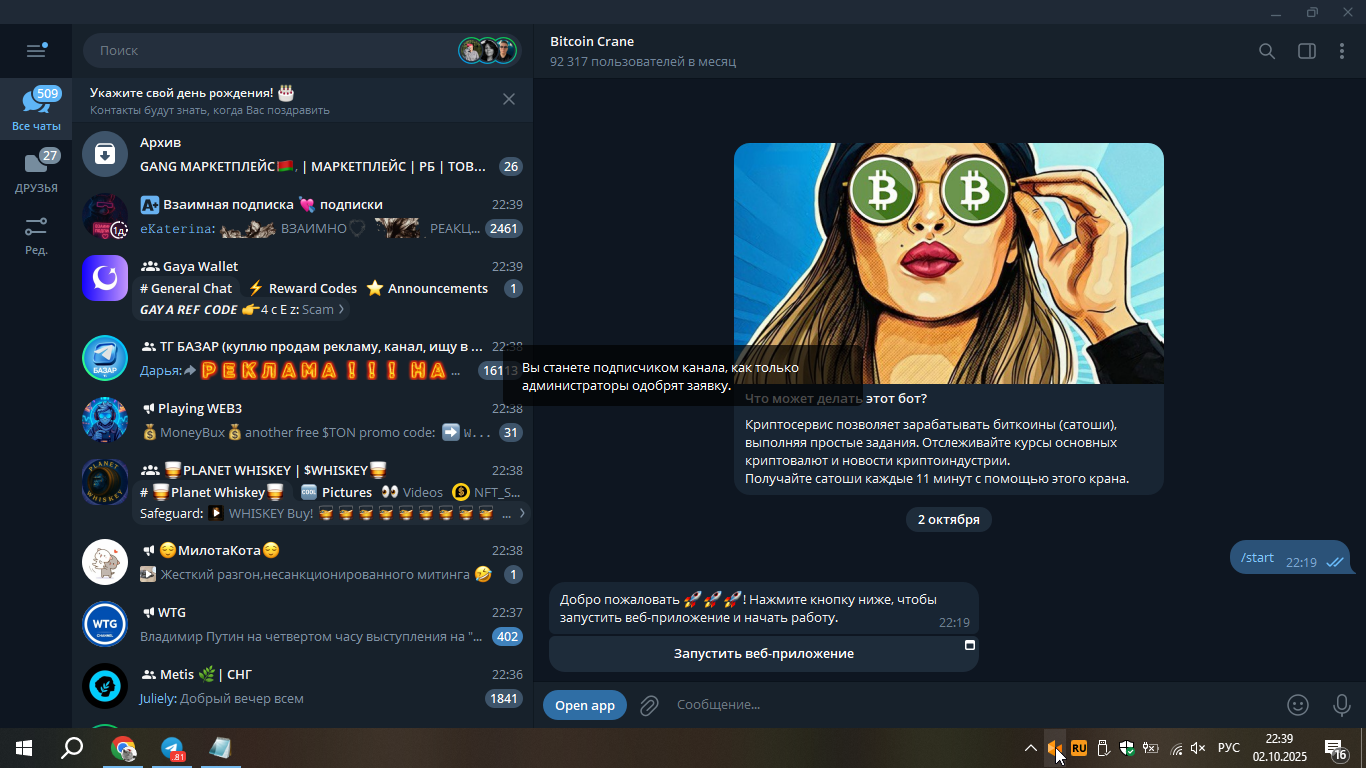Screen dimensions: 1366x768
Task: Open Gaya Wallet group avatar
Action: click(105, 278)
